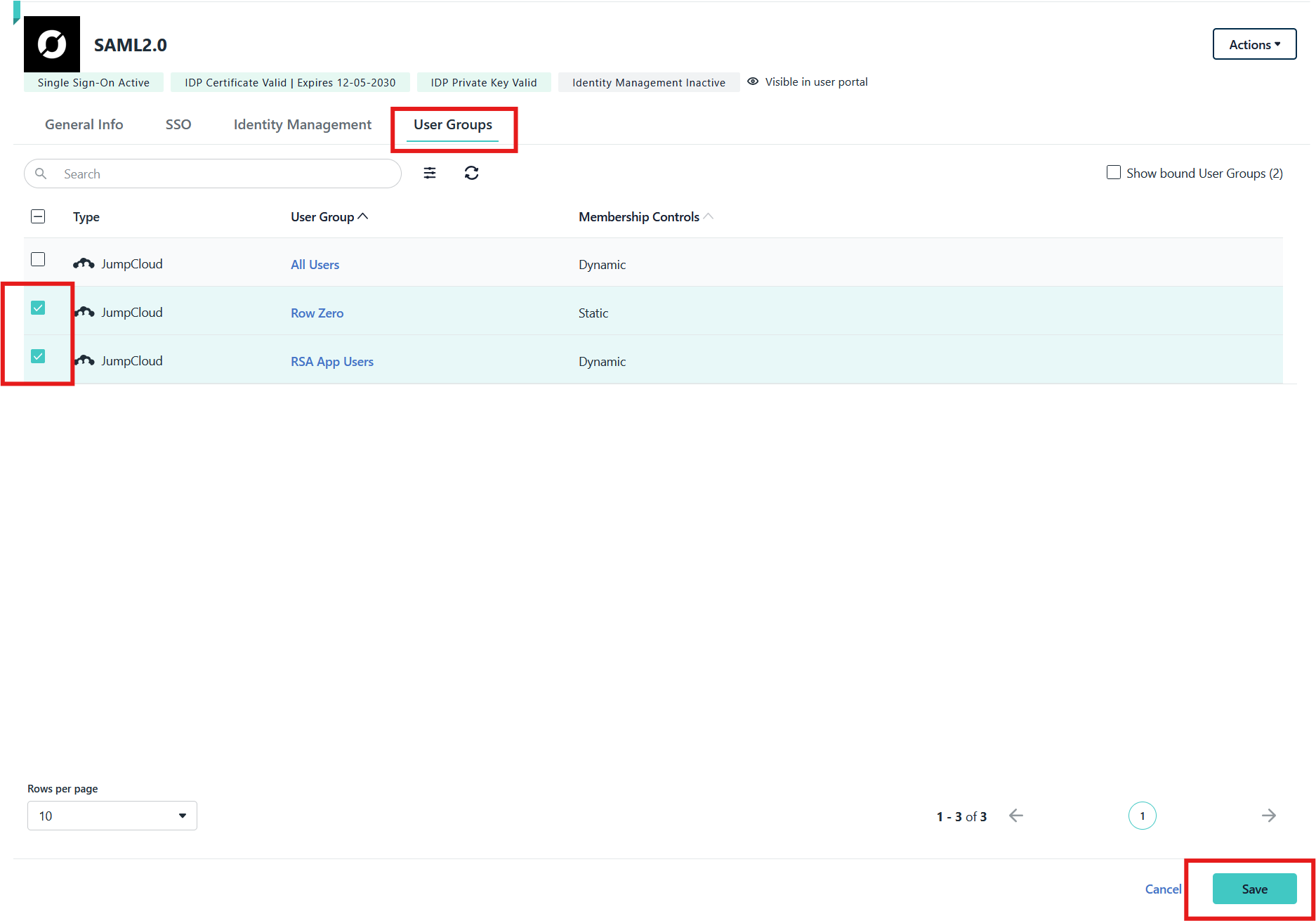Go to the next page arrow
1316x921 pixels.
click(1268, 816)
